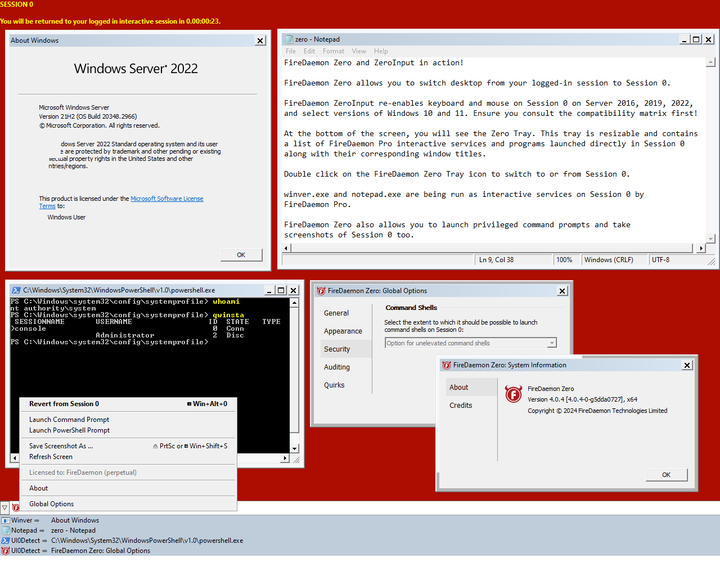Click the PowerShell horizontal scrollbar right arrow

click(285, 458)
